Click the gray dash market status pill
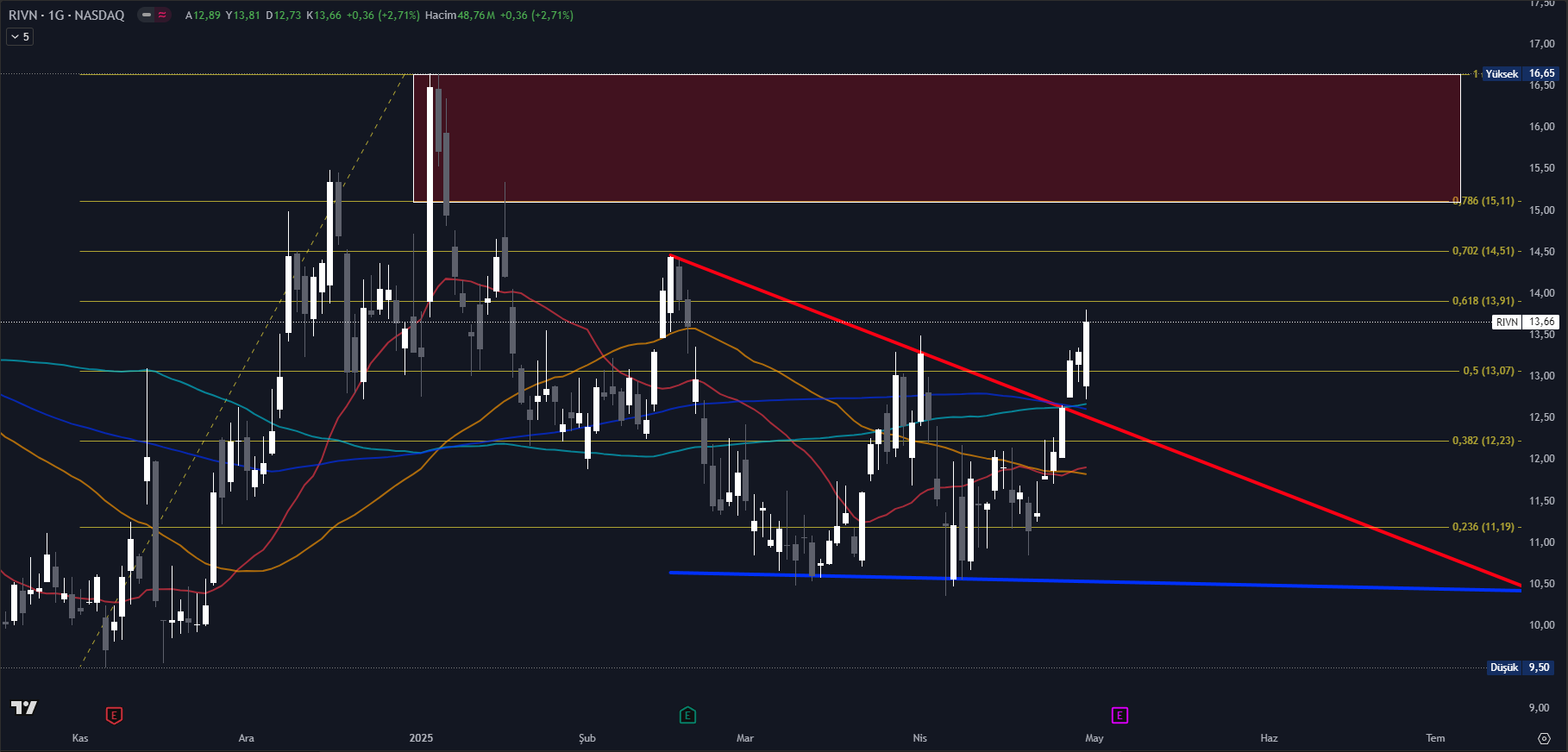 pos(147,15)
